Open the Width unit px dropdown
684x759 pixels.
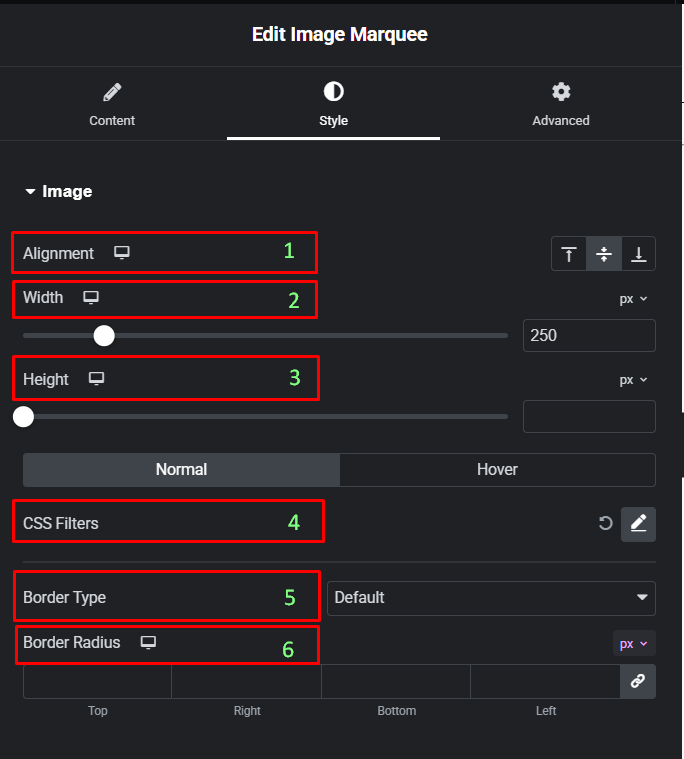(633, 299)
